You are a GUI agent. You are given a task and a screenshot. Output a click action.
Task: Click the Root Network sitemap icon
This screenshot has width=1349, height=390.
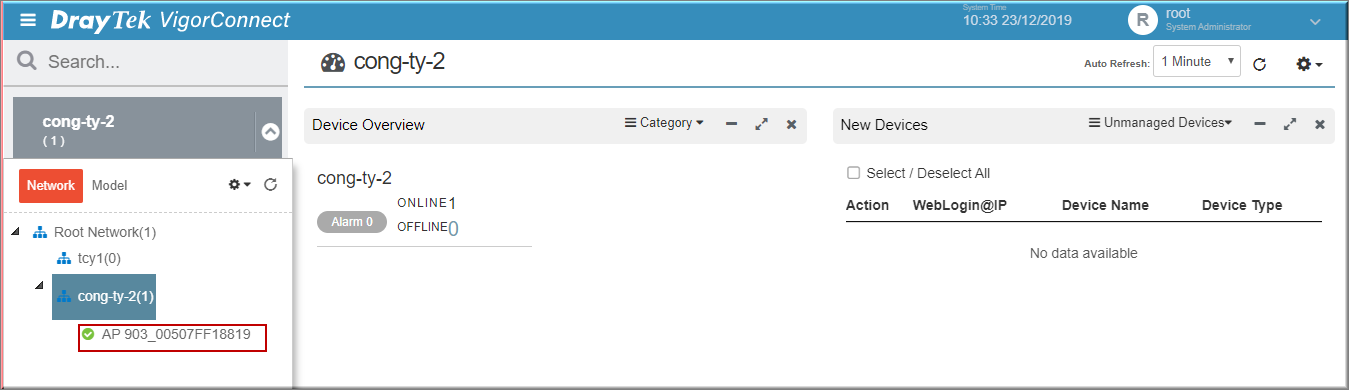pos(40,232)
